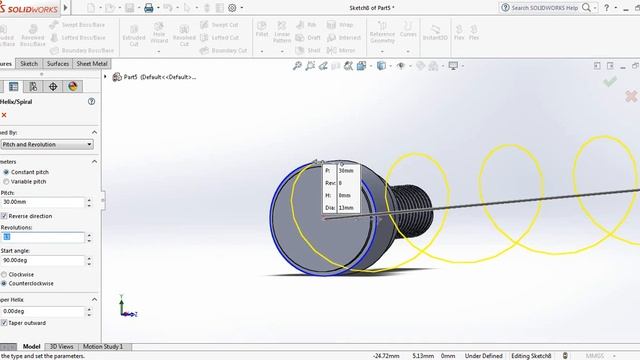640x360 pixels.
Task: Expand the SOLIDWORKS menu flyout arrow
Action: tap(65, 7)
